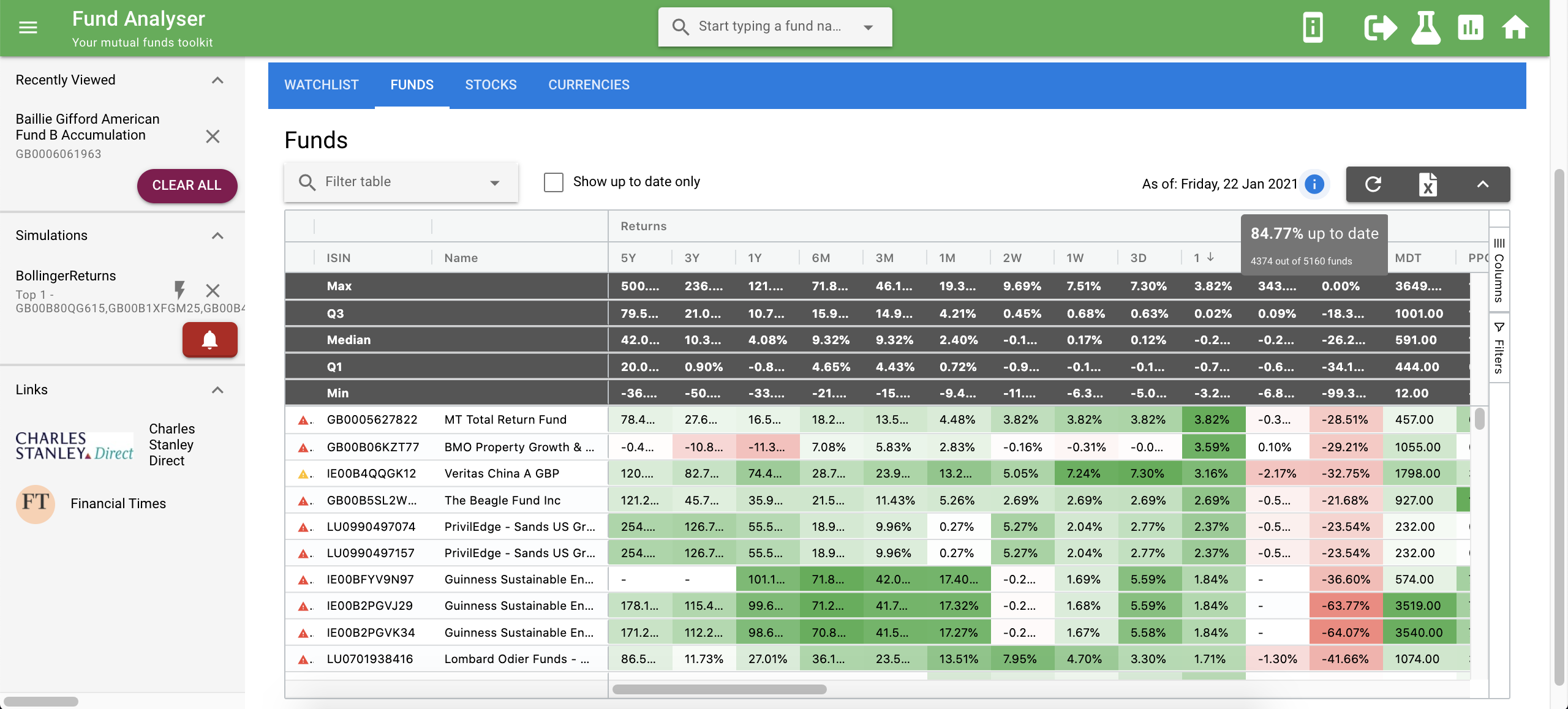Sort by the 3M returns column
Image resolution: width=1568 pixels, height=709 pixels.
coord(884,258)
